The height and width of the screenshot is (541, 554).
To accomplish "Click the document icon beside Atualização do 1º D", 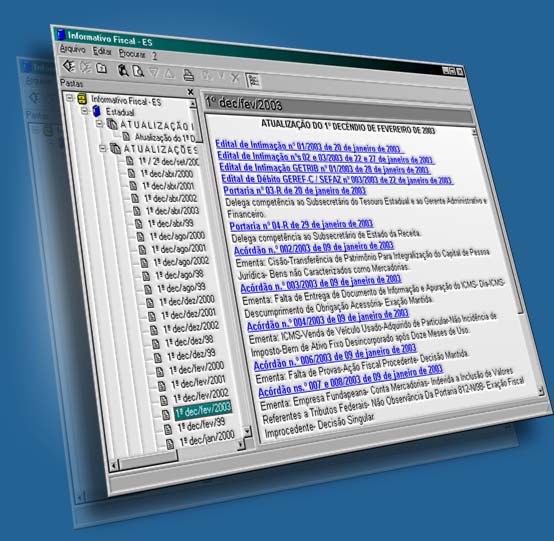I will [x=126, y=136].
